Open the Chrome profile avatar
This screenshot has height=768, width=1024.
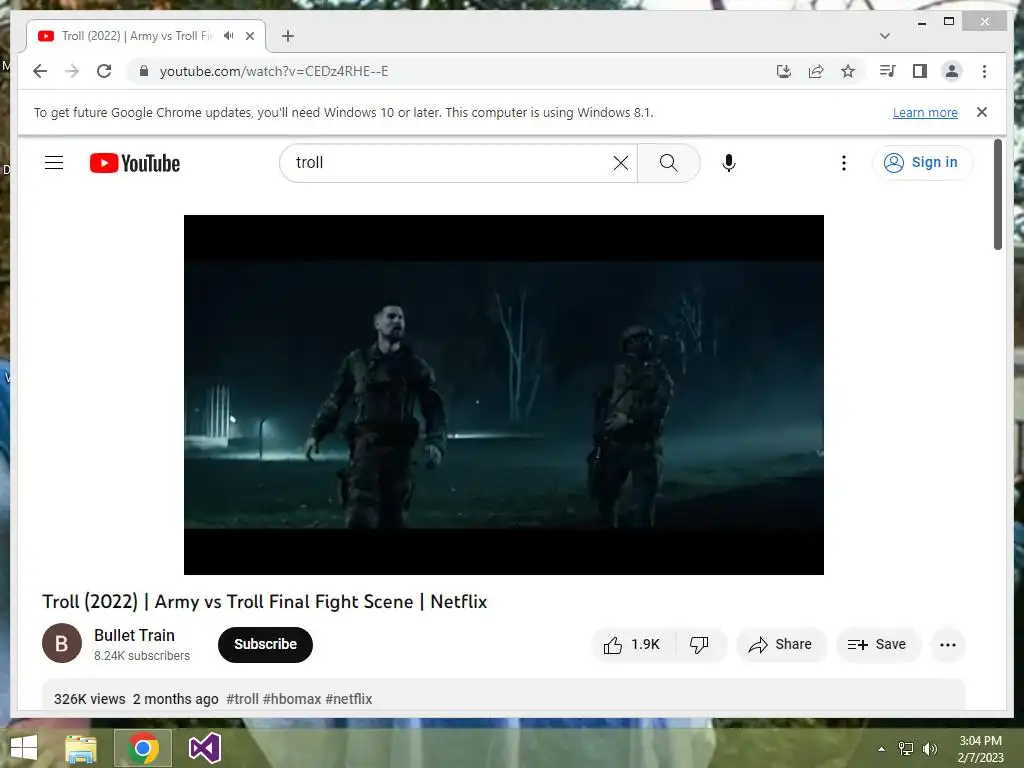click(952, 71)
